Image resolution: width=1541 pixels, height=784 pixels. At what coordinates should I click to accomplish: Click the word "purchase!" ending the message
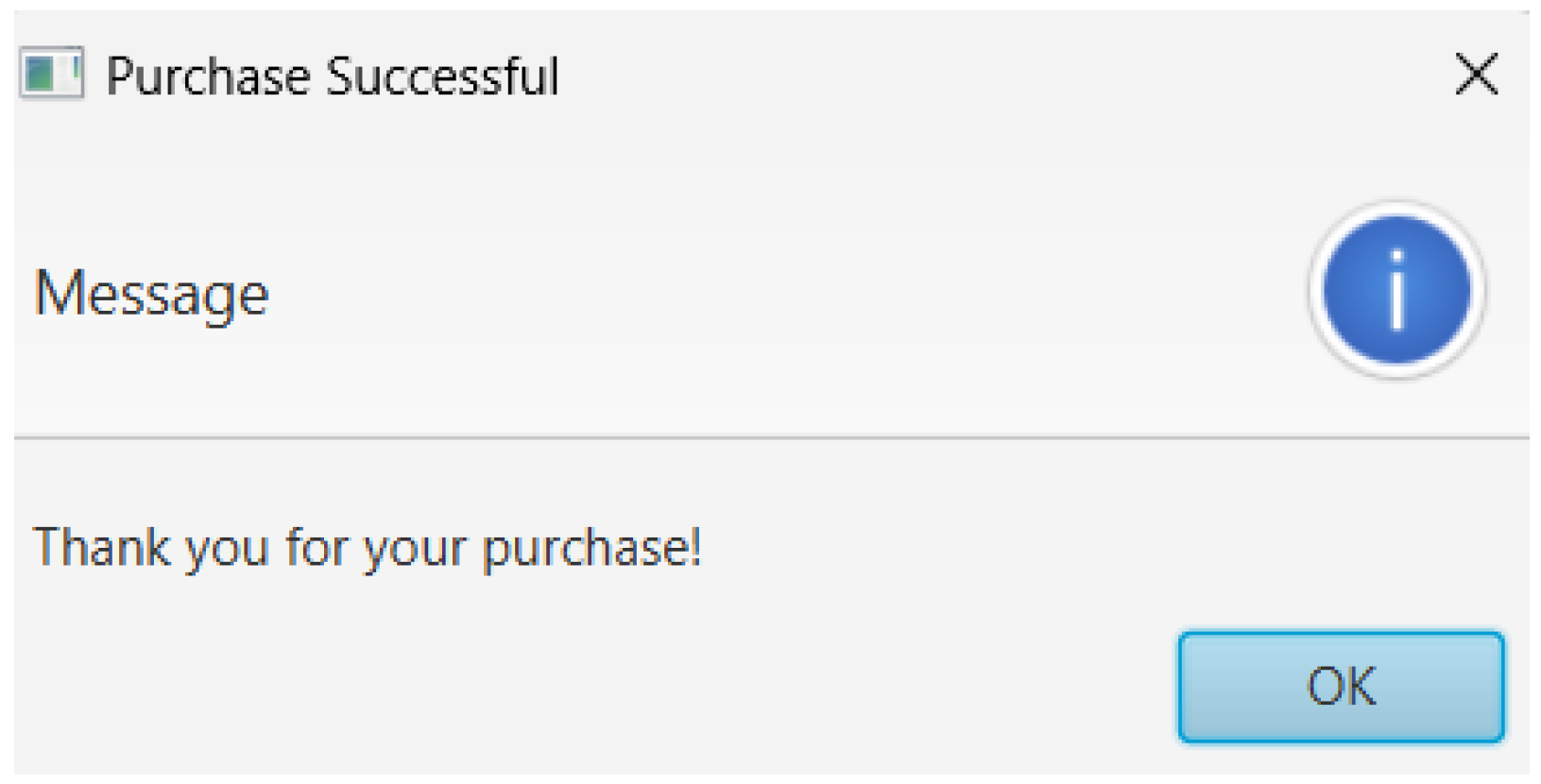pyautogui.click(x=591, y=549)
